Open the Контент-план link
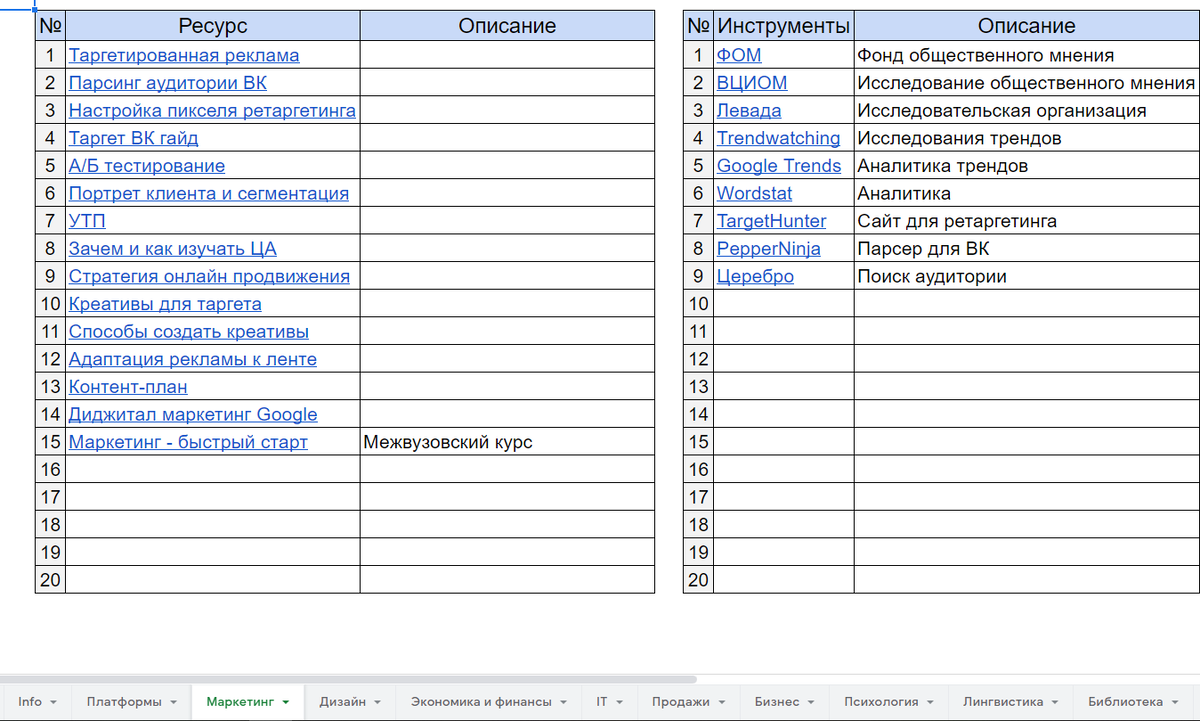This screenshot has height=721, width=1200. [128, 387]
